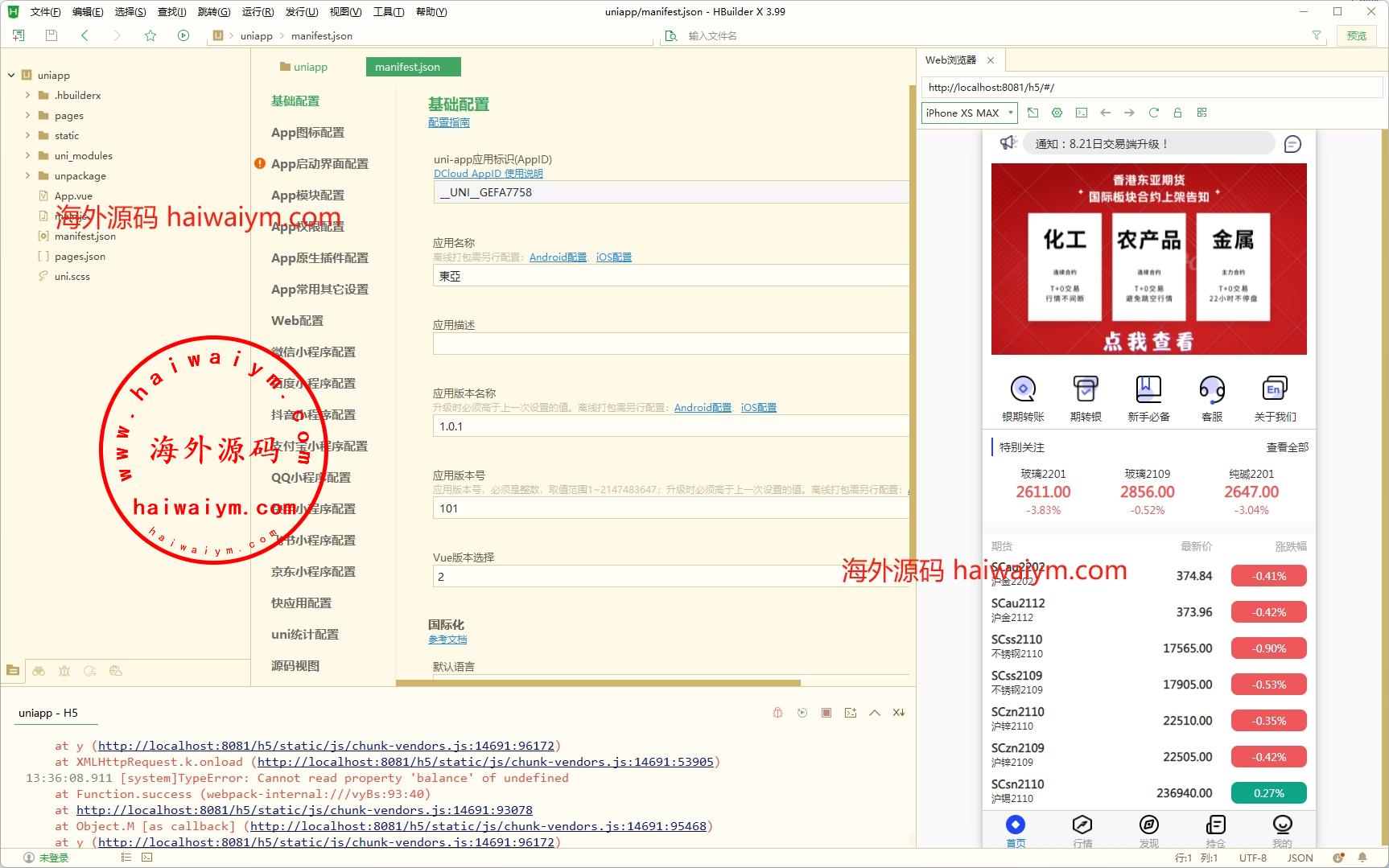Screen dimensions: 1389x868
Task: Open the iPhone XS MAX device dropdown
Action: tap(969, 113)
